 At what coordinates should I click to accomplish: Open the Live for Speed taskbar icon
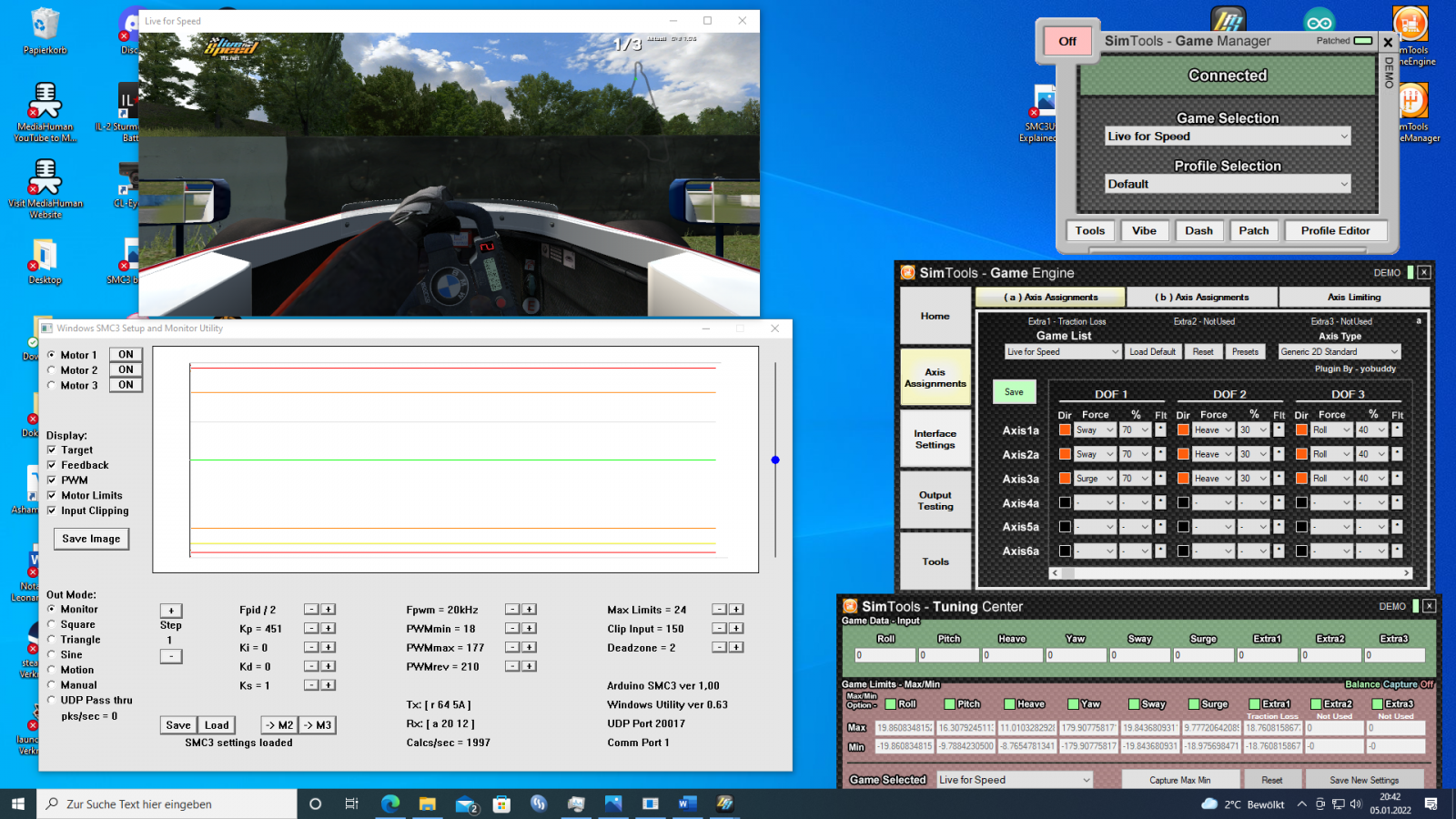tap(724, 804)
